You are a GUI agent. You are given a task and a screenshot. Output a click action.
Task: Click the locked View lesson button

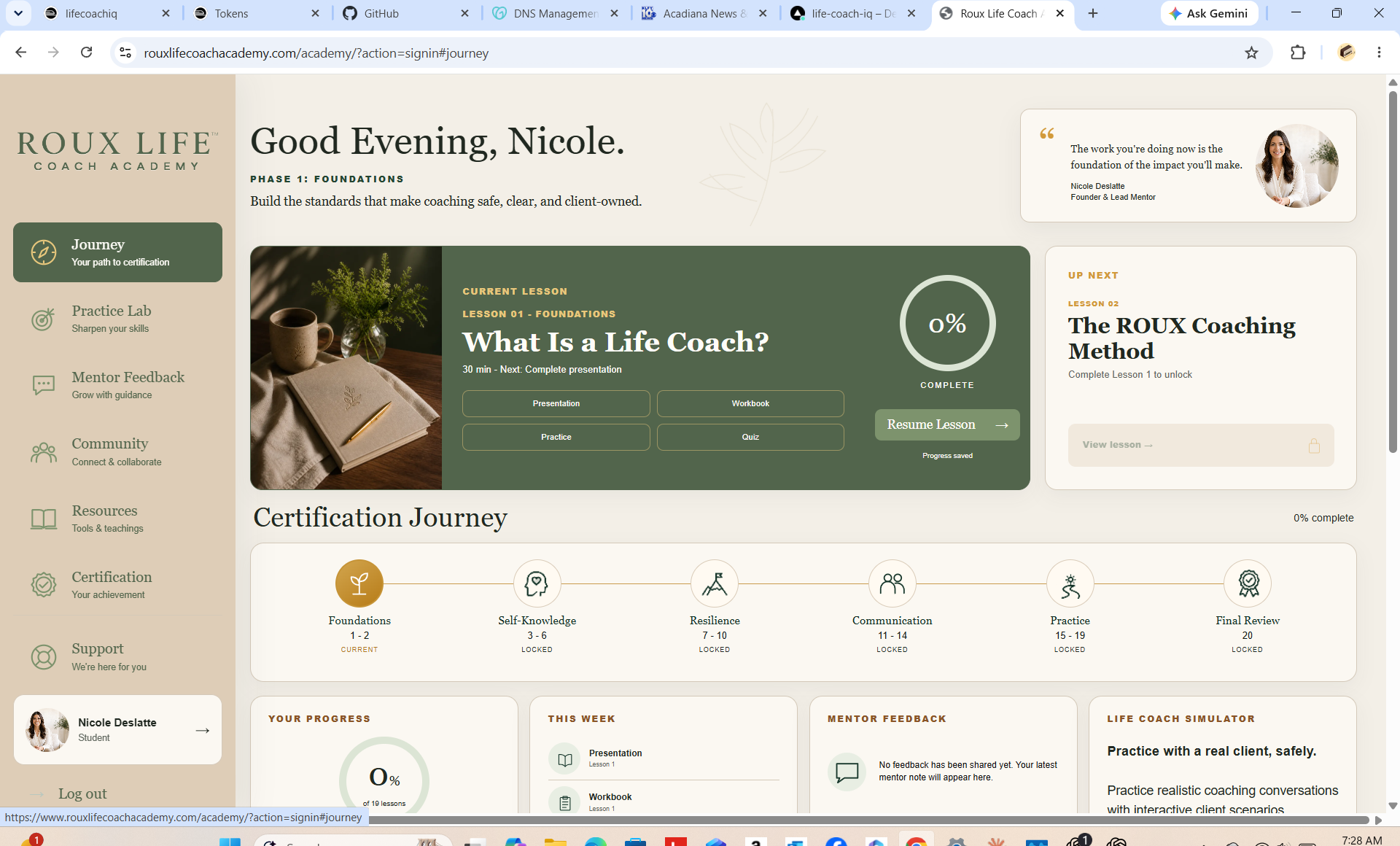(1201, 445)
